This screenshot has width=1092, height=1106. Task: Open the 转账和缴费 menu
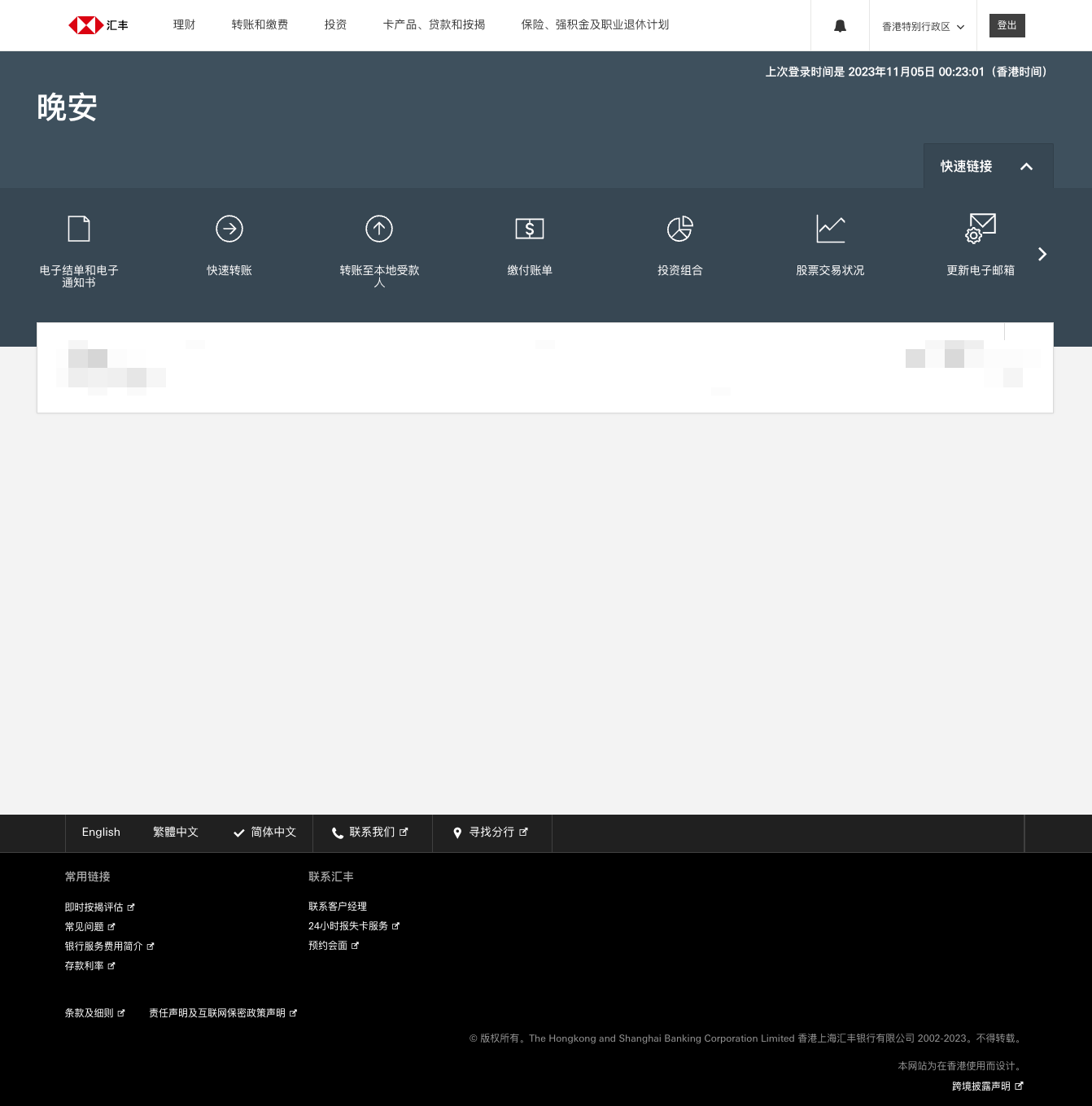260,25
